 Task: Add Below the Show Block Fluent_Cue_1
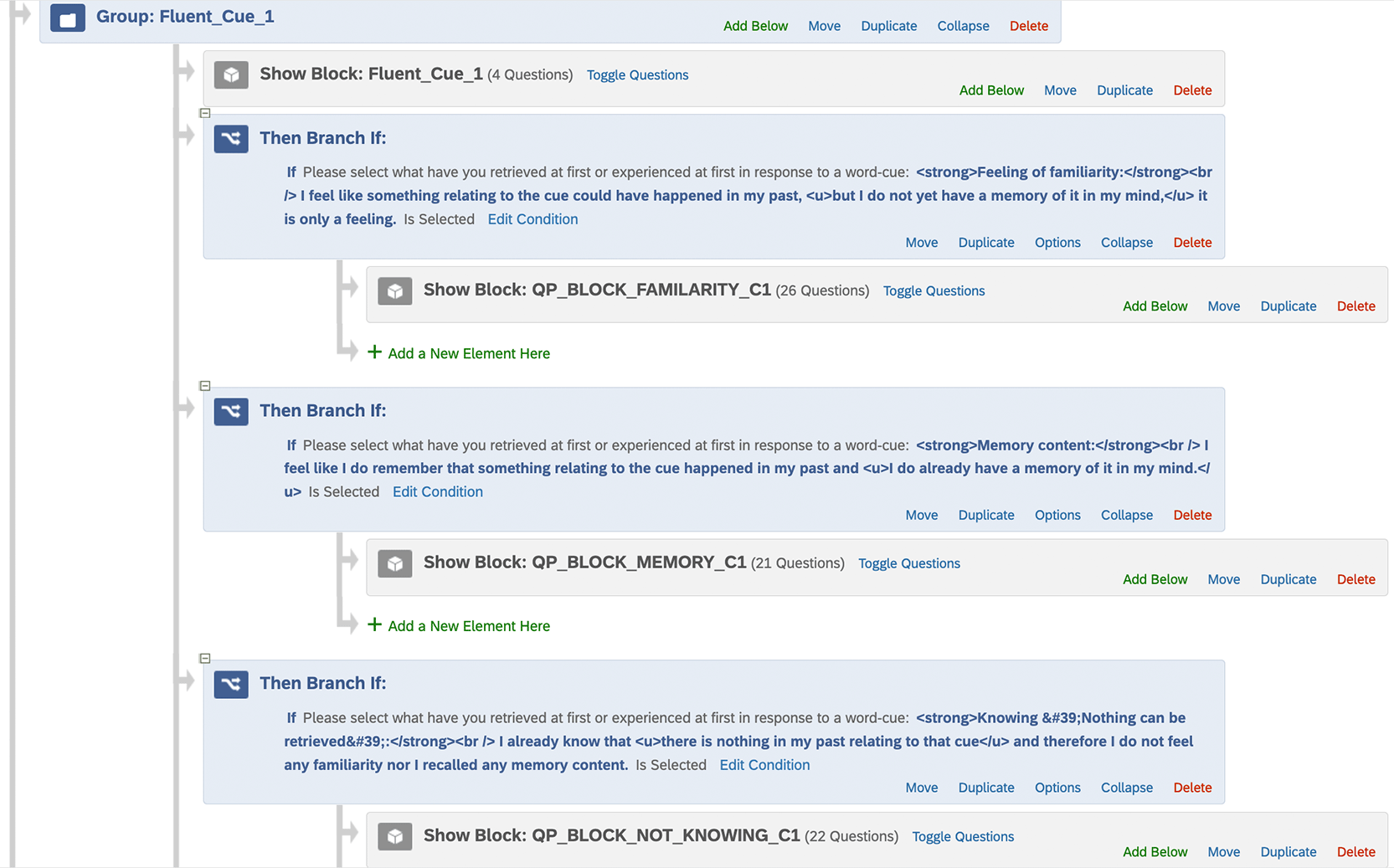pyautogui.click(x=991, y=90)
